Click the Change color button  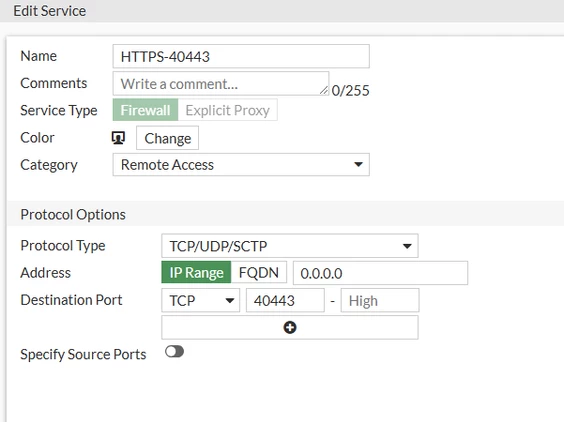coord(167,138)
